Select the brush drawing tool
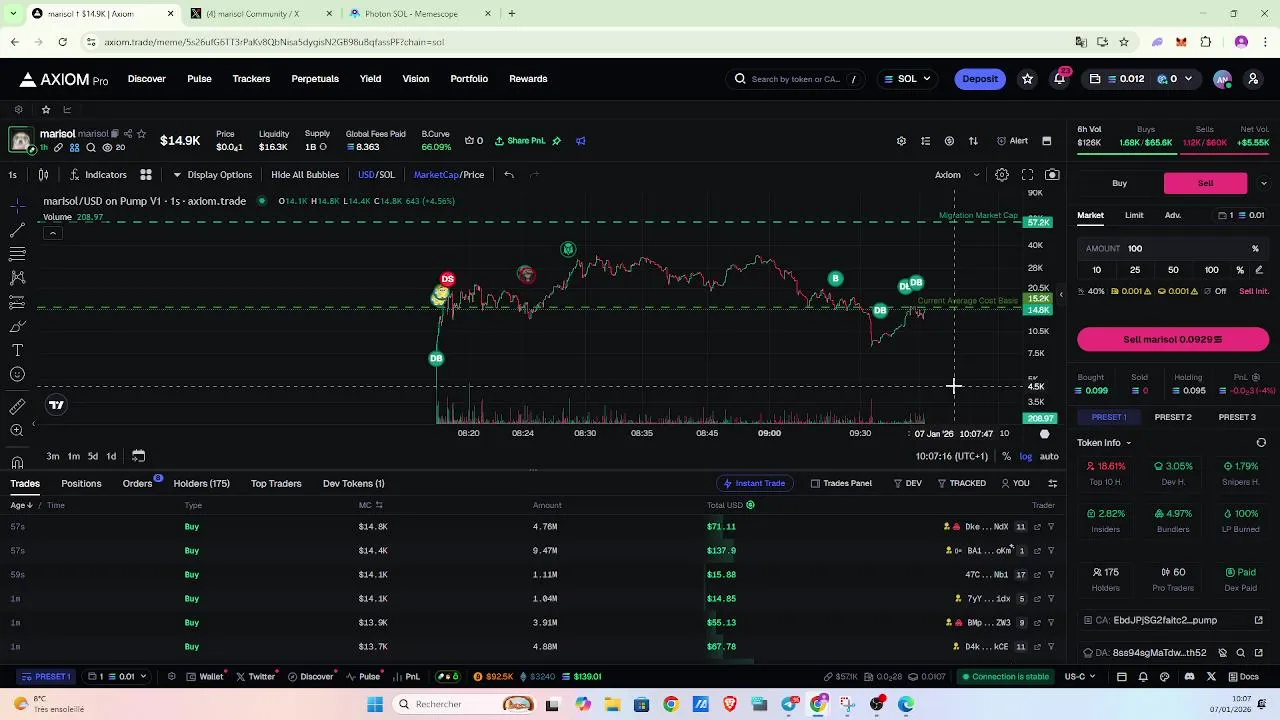The width and height of the screenshot is (1280, 720). tap(17, 326)
